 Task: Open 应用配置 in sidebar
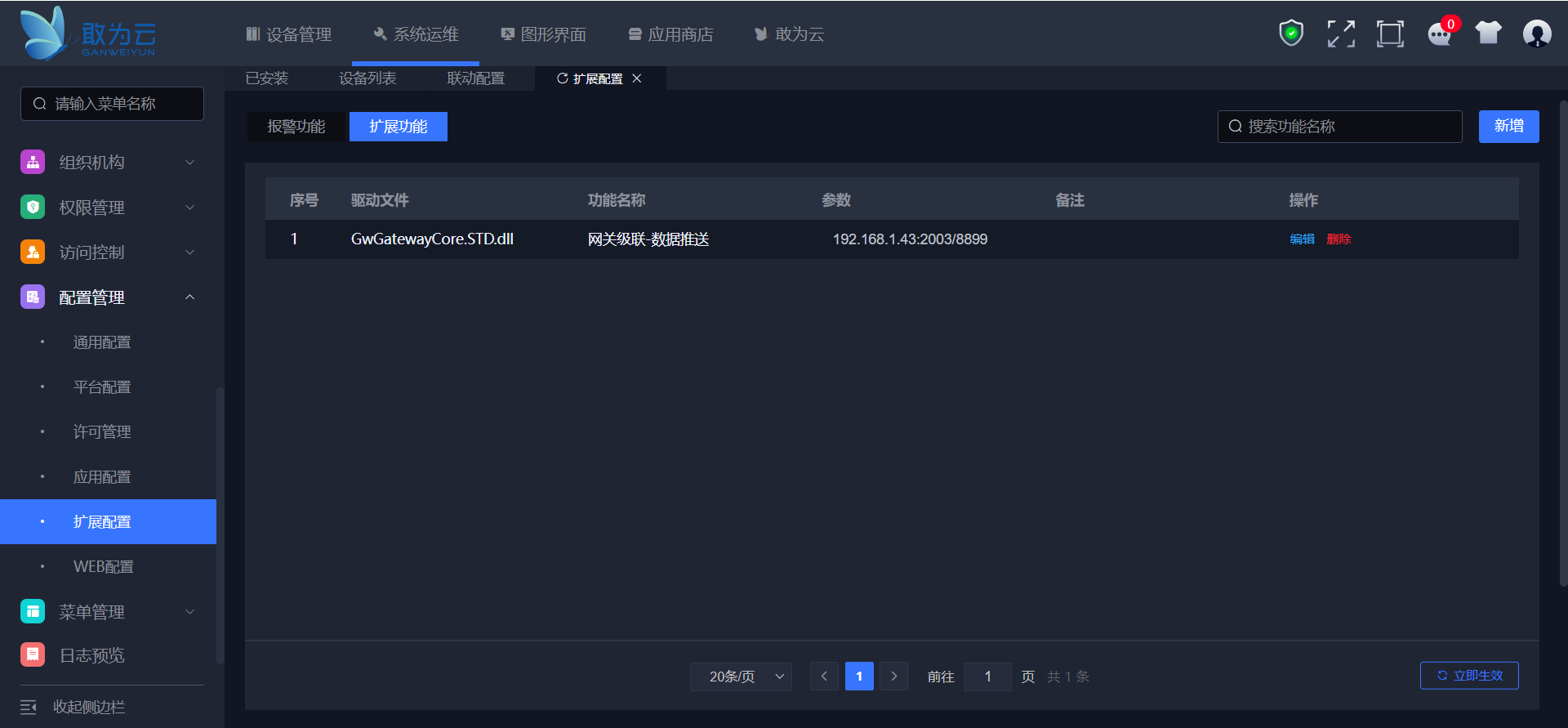102,477
